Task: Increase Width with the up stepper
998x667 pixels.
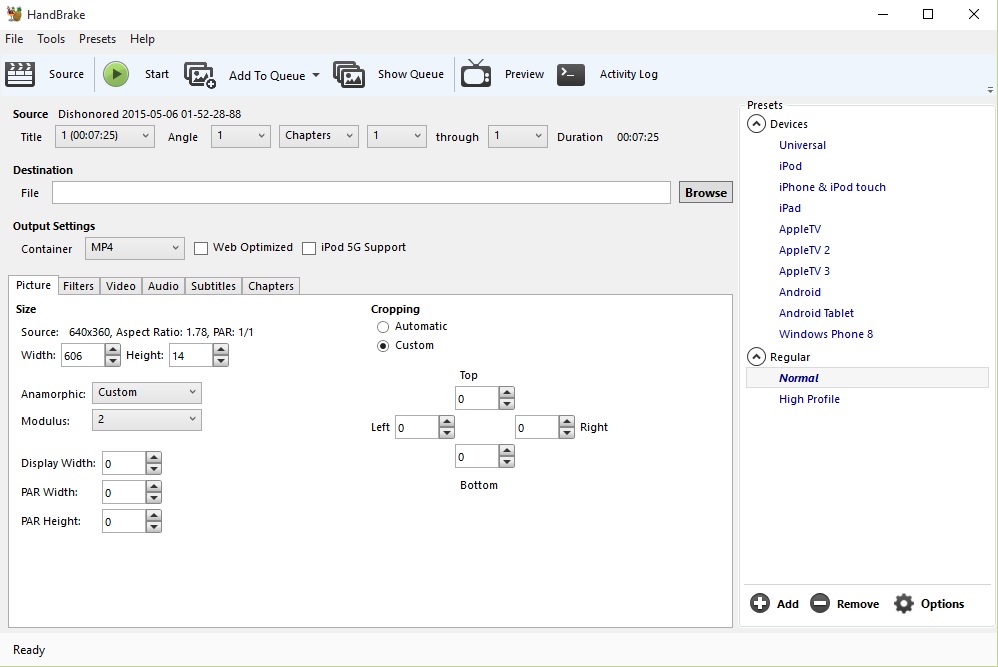Action: tap(113, 349)
